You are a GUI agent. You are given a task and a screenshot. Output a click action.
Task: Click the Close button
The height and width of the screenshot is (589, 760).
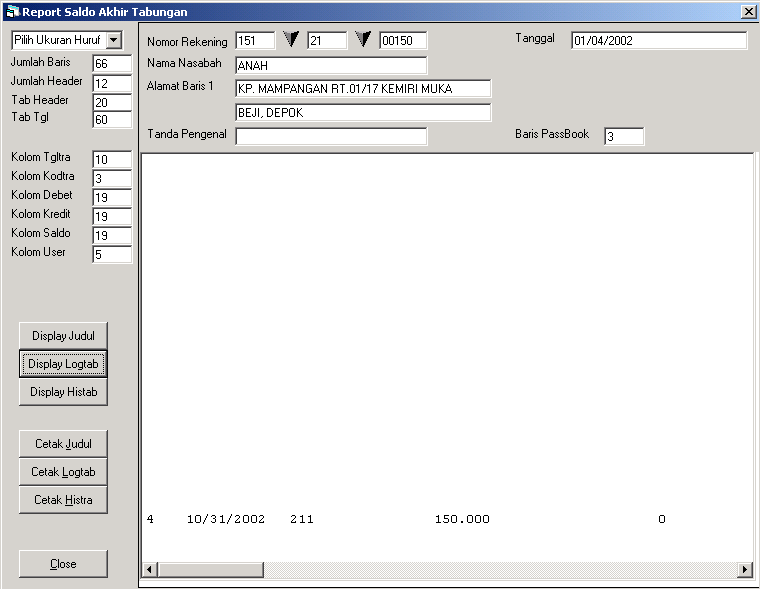click(x=63, y=564)
